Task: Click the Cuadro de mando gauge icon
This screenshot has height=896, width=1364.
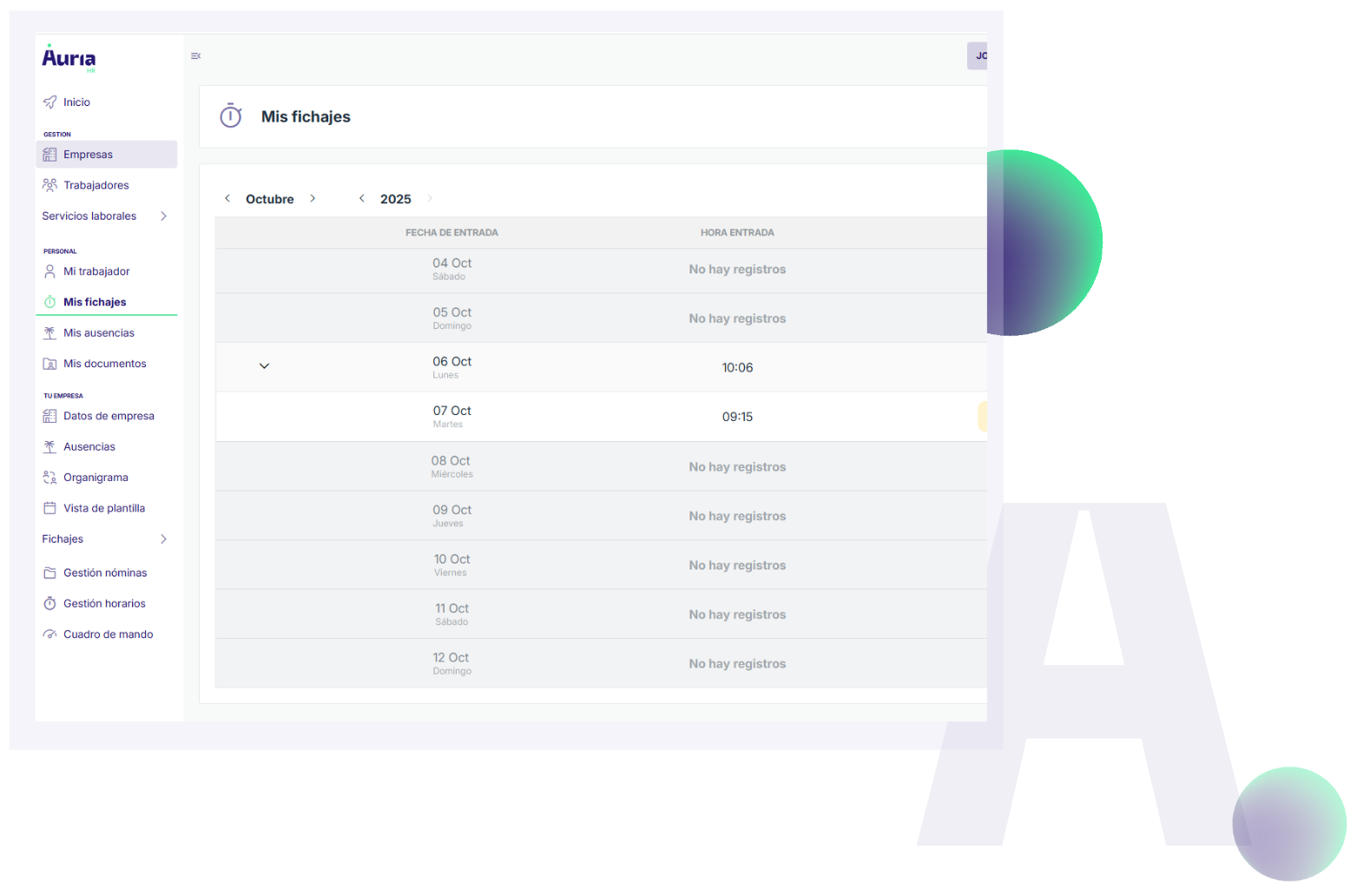Action: pos(49,635)
